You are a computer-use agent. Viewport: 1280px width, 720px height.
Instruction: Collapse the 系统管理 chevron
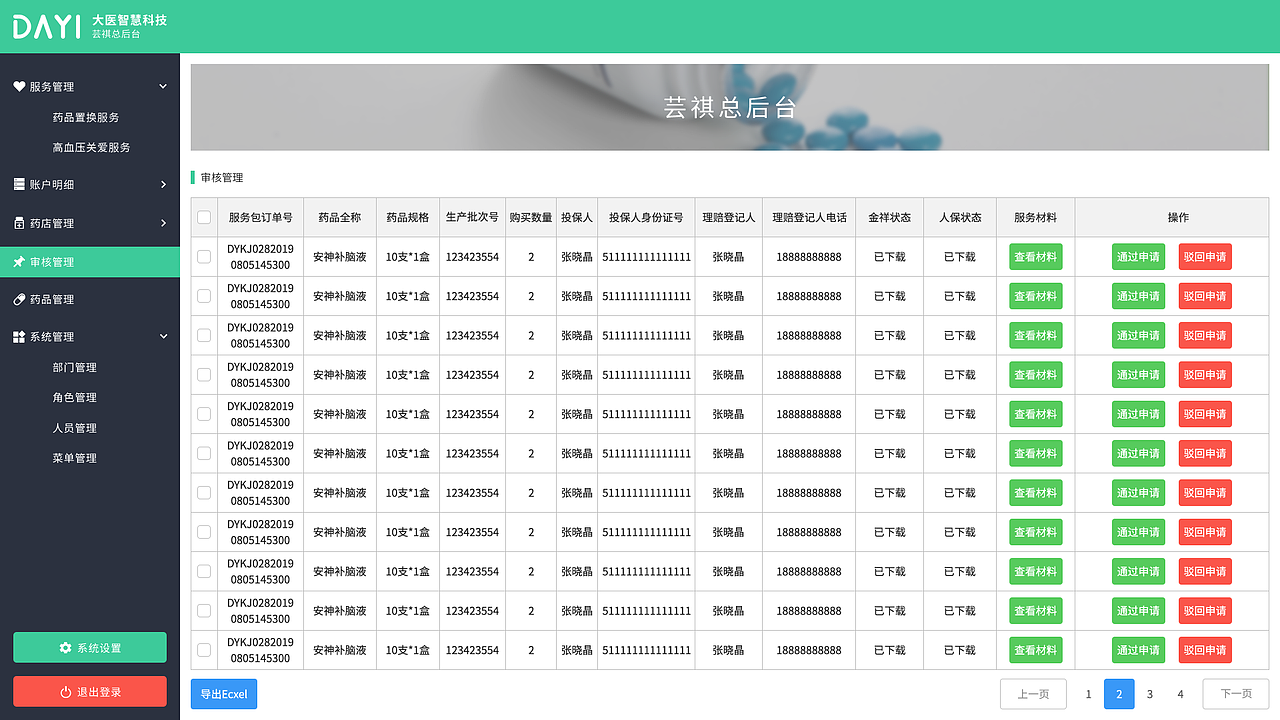(x=163, y=337)
